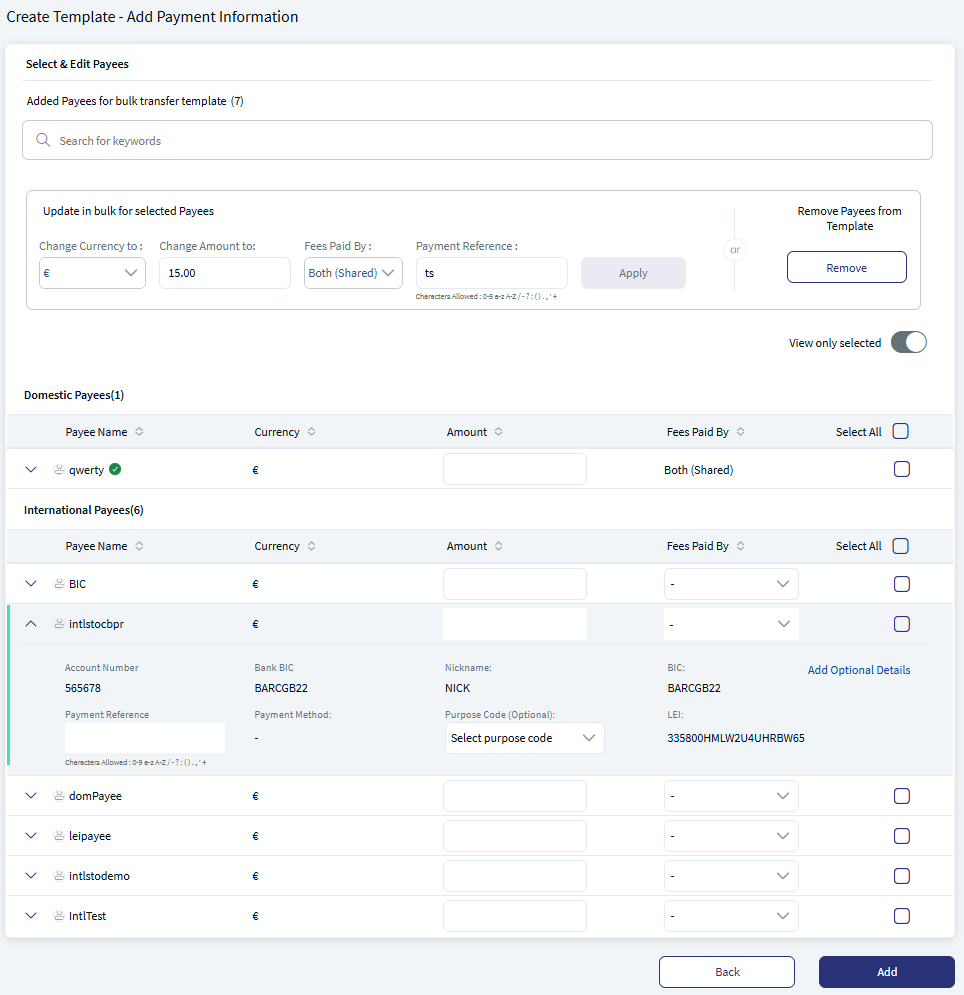
Task: Select the domPayee checkbox
Action: pos(902,796)
